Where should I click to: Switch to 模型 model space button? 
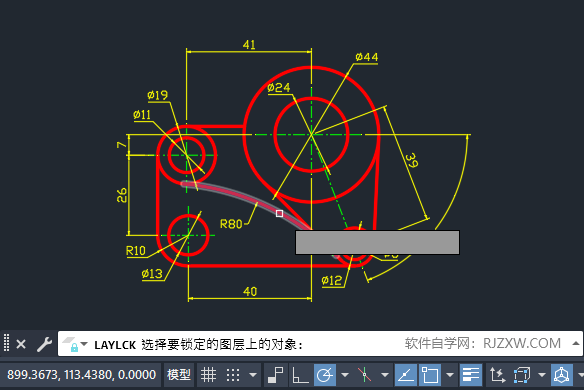(179, 375)
